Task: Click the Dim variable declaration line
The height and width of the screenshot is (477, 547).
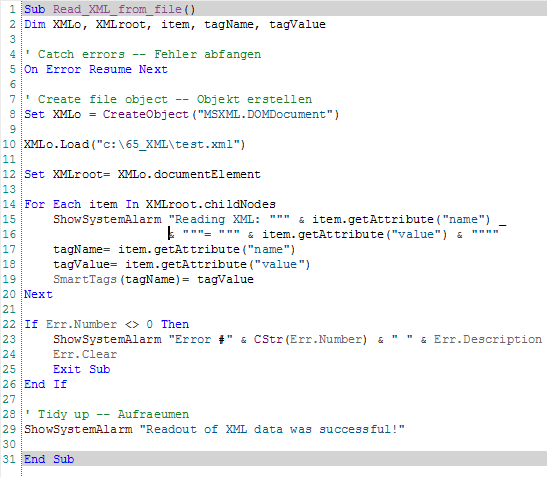Action: (175, 24)
